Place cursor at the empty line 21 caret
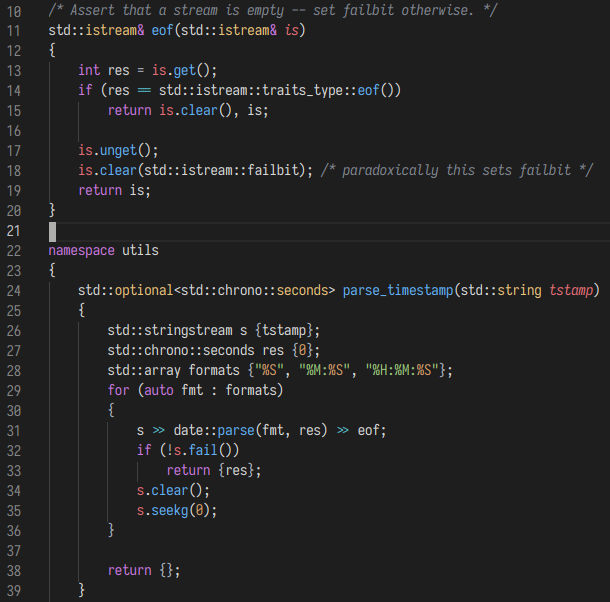The image size is (610, 602). tap(53, 231)
